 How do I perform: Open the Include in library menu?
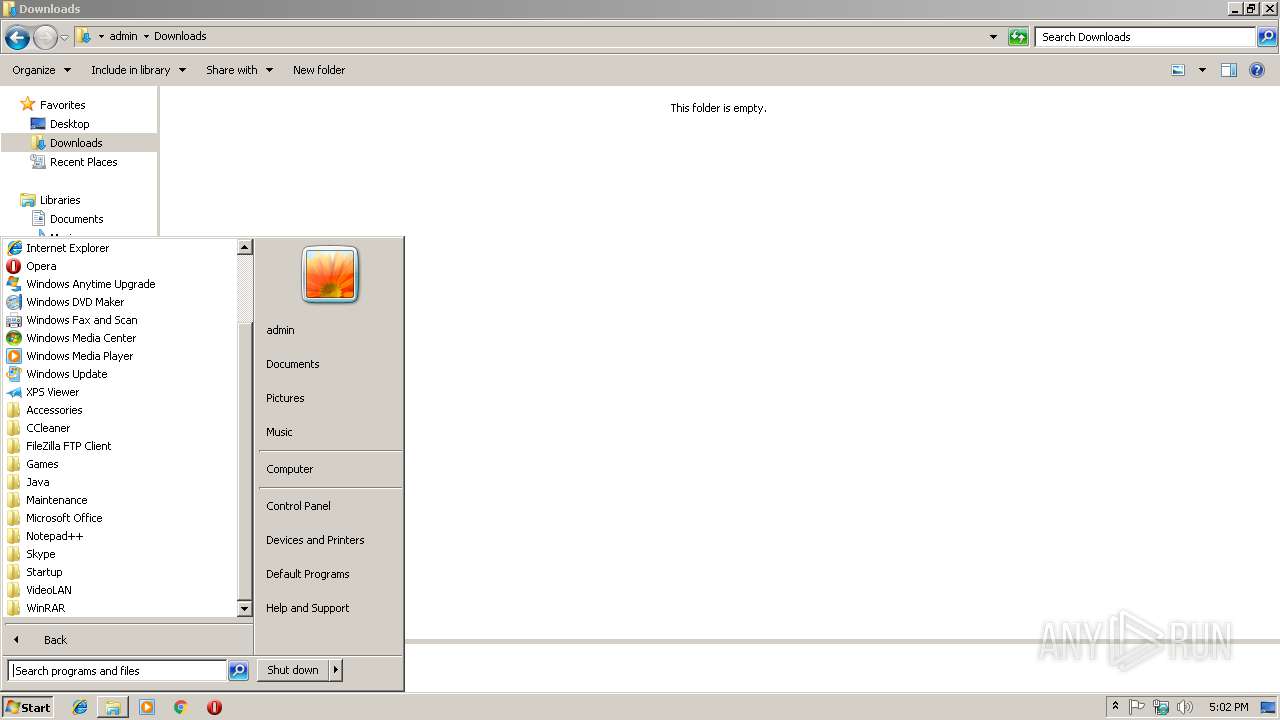click(138, 70)
